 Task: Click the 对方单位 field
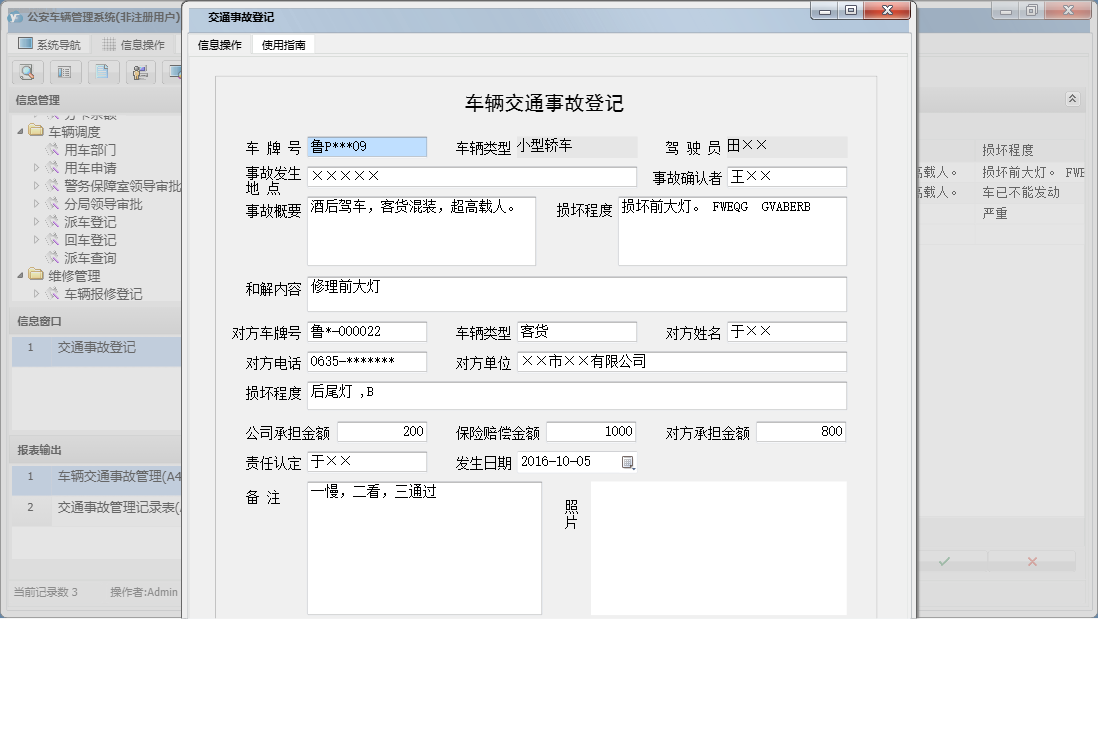click(682, 362)
